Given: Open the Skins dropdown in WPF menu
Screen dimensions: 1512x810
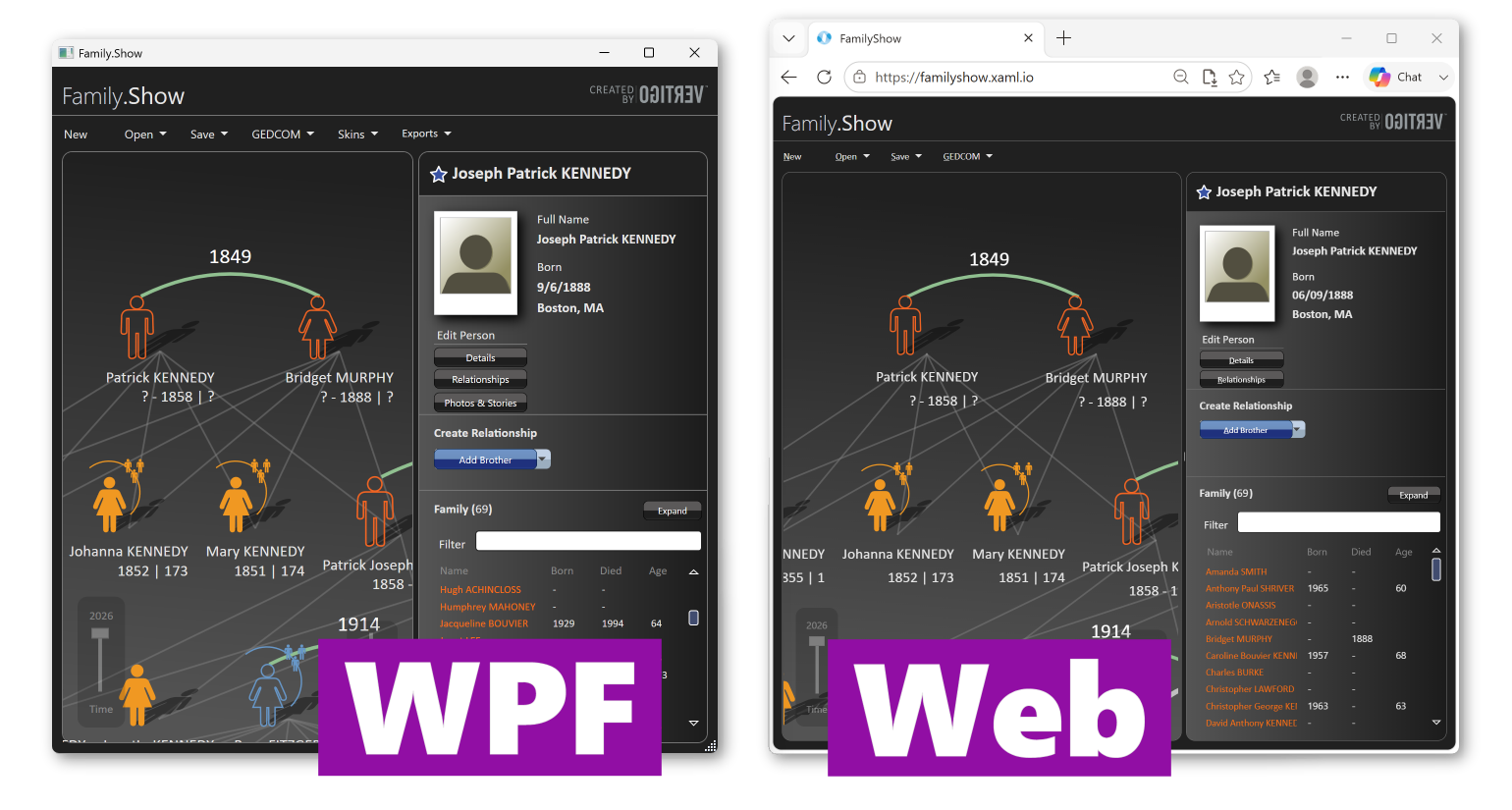Looking at the screenshot, I should tap(357, 135).
